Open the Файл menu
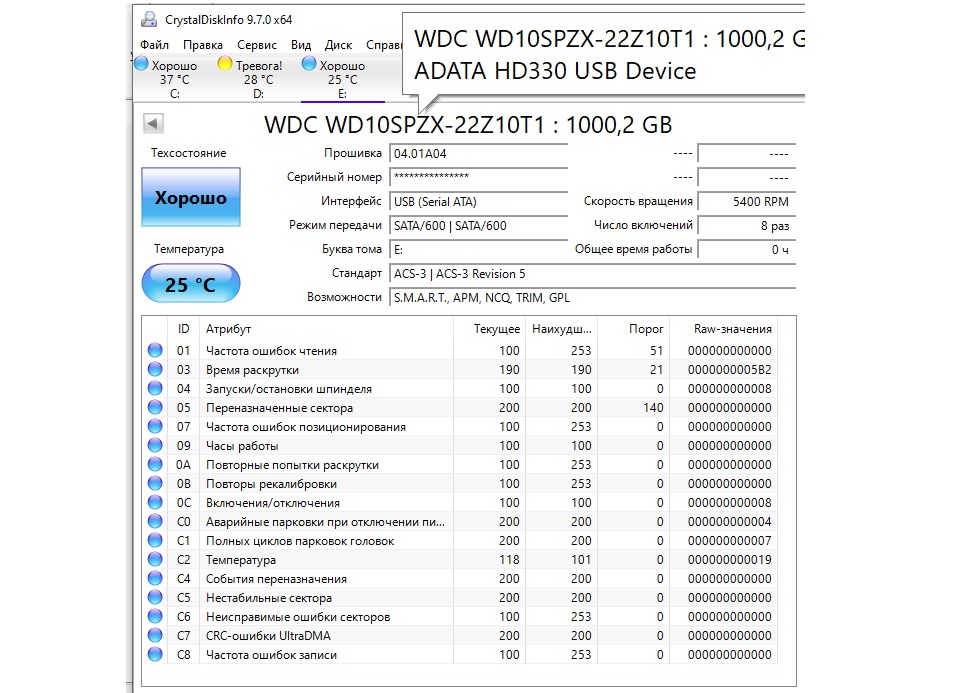 pyautogui.click(x=154, y=45)
